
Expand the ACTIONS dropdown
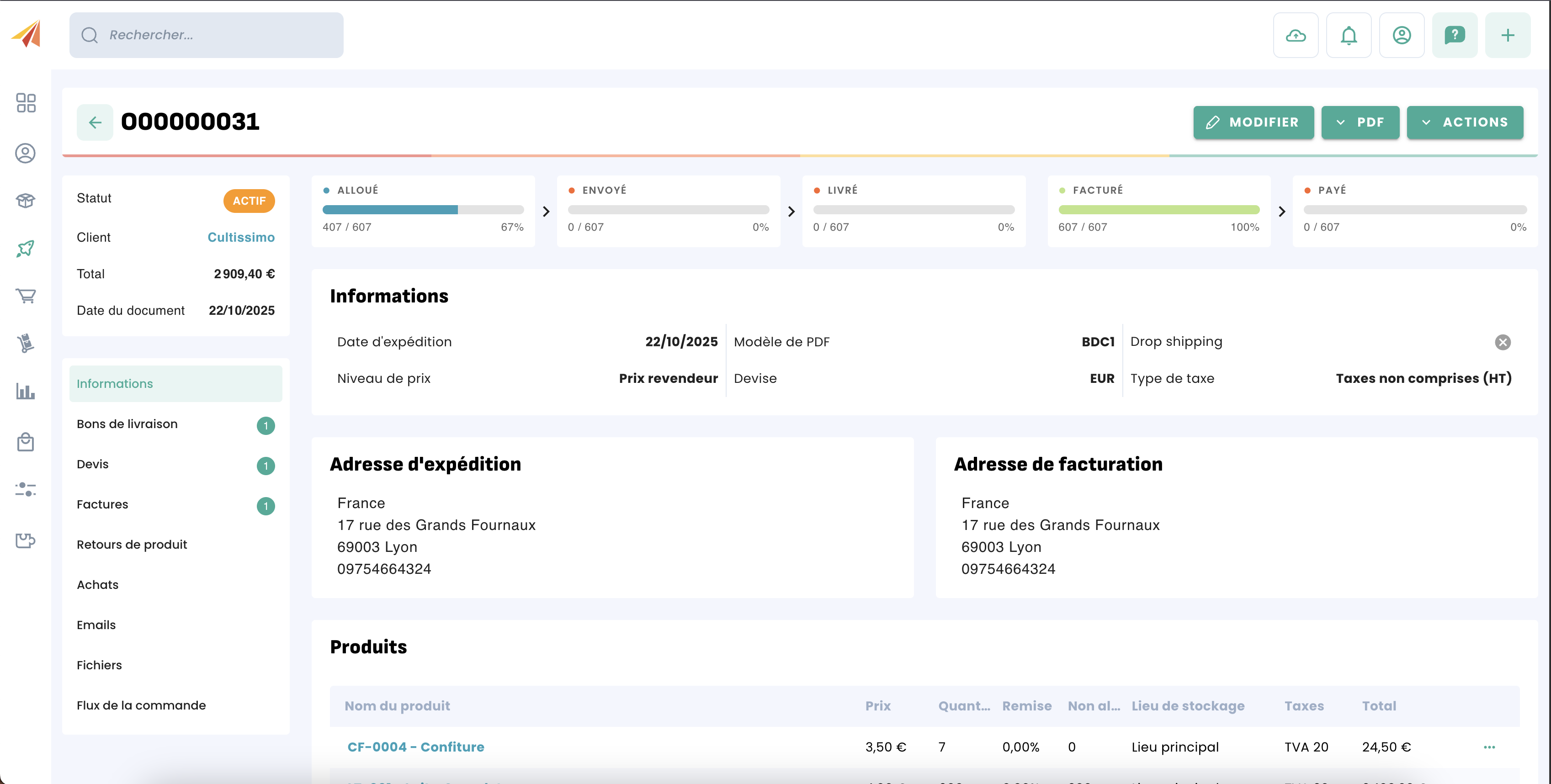tap(1464, 122)
